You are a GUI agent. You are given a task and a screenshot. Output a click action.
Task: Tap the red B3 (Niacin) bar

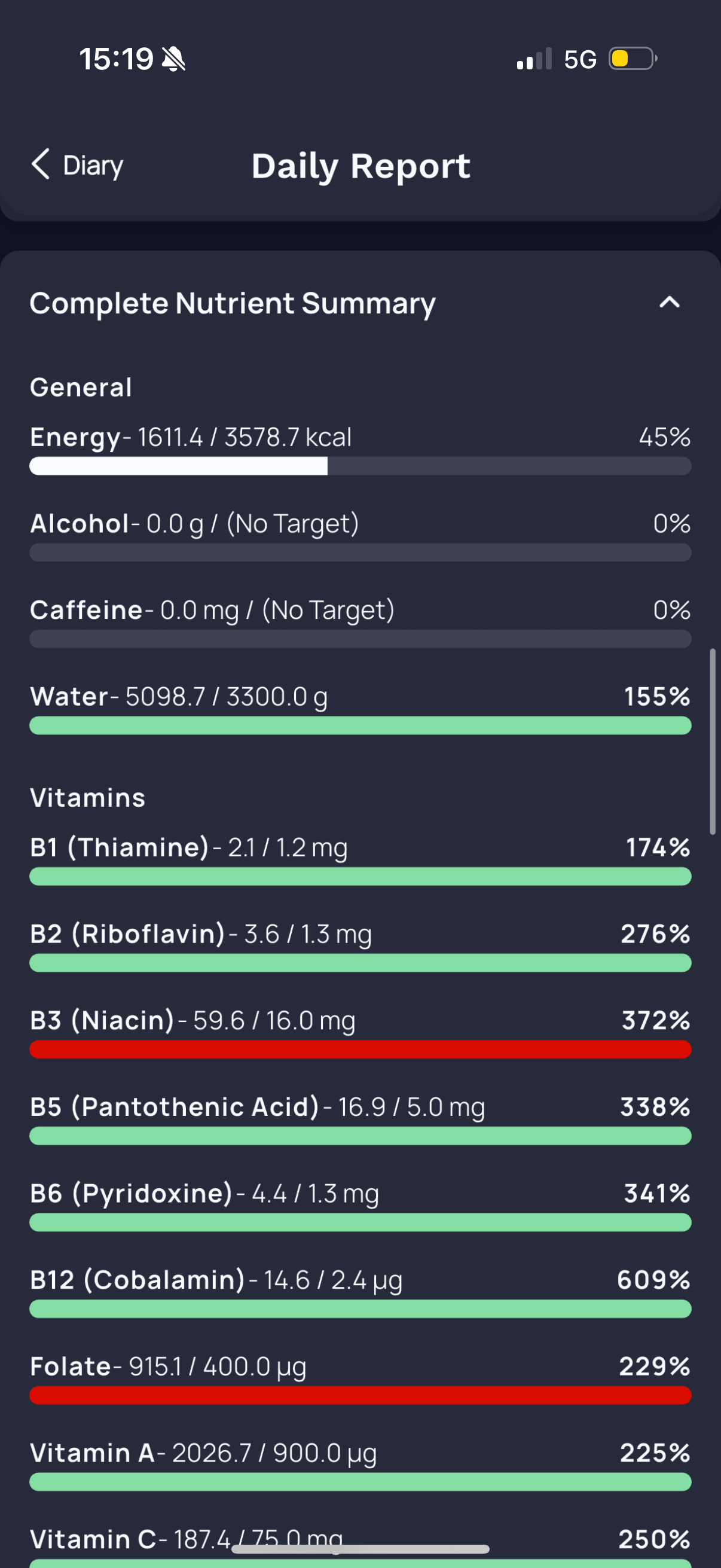360,1050
